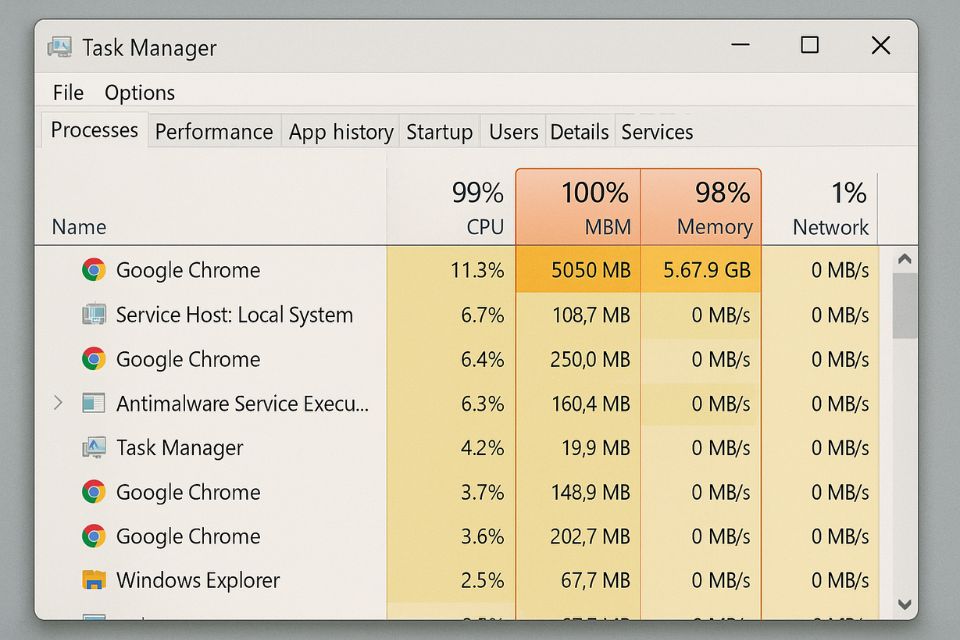Click the Chrome icon on the 3.7% CPU row
Screen dimensions: 960x640
click(94, 492)
